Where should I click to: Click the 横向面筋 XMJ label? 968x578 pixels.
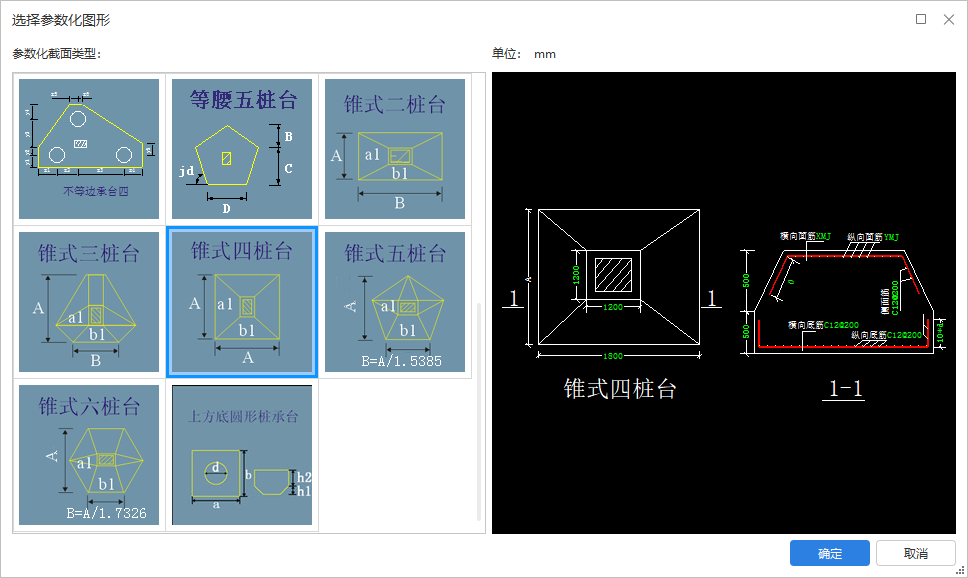coord(805,236)
